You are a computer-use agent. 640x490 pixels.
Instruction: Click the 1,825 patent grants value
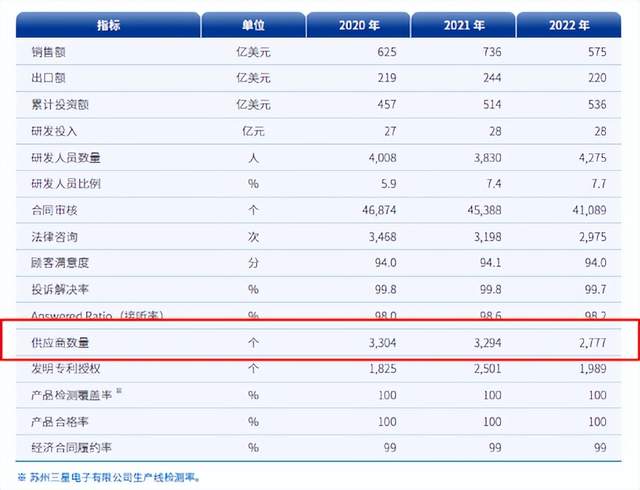click(382, 369)
